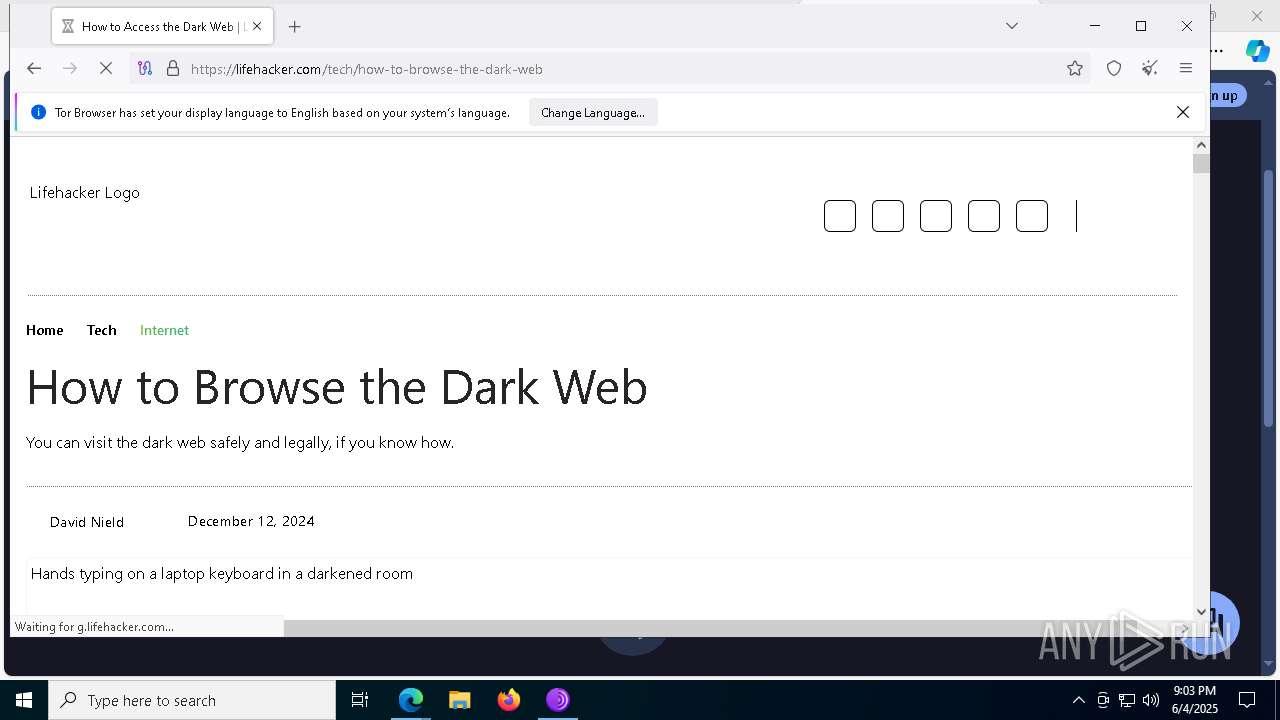Expand the list all tabs dropdown

(1012, 26)
